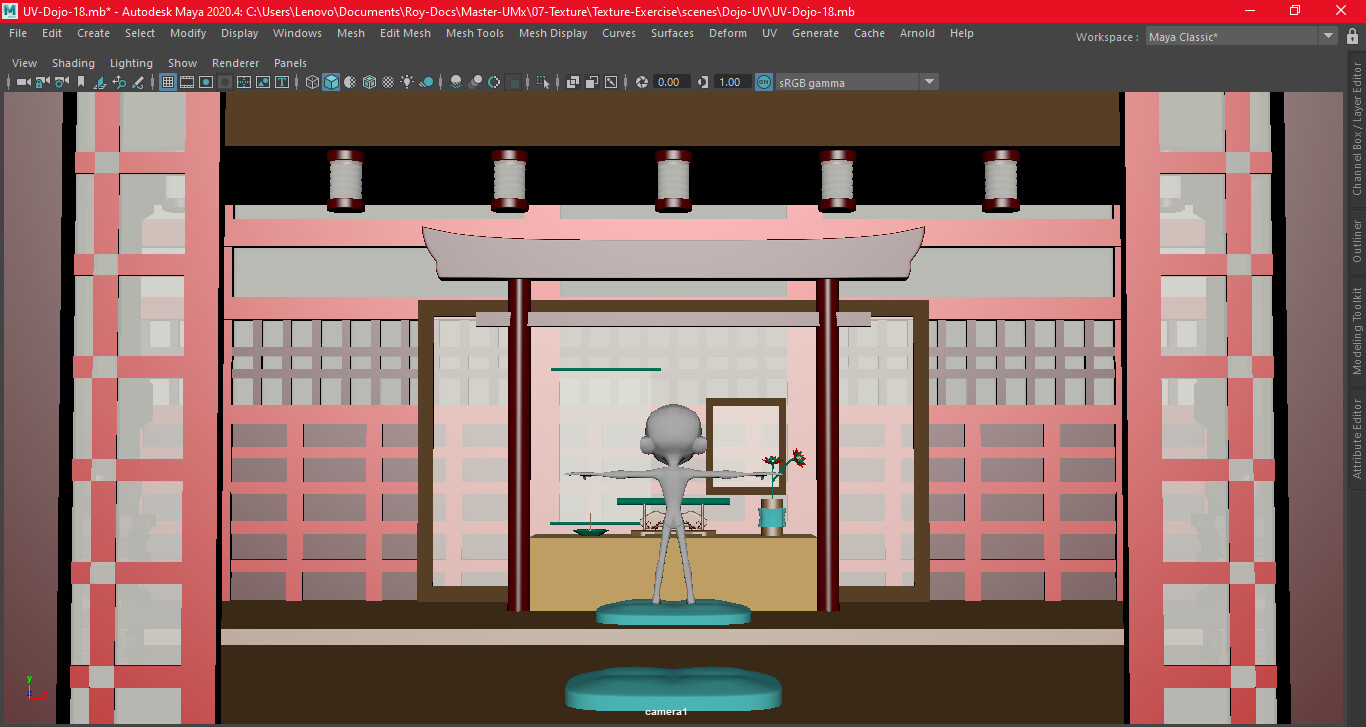
Task: Toggle the viewport grid display
Action: (167, 82)
